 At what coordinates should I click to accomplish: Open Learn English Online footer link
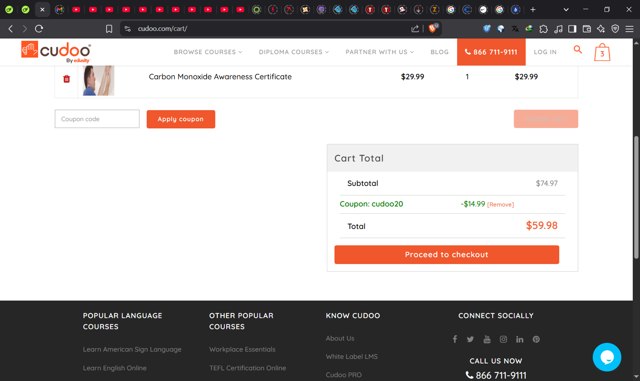(x=114, y=368)
